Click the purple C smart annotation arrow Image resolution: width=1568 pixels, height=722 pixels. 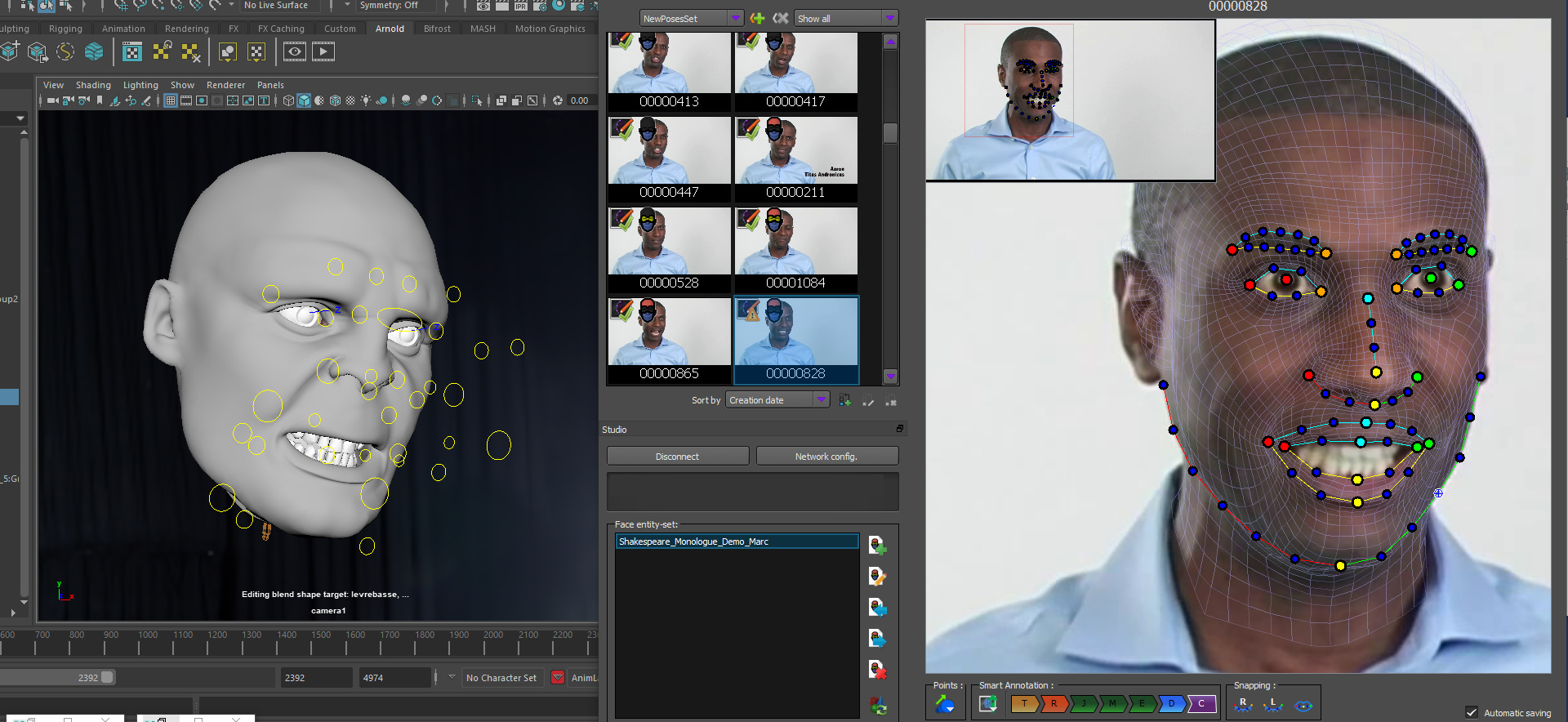[x=1202, y=703]
